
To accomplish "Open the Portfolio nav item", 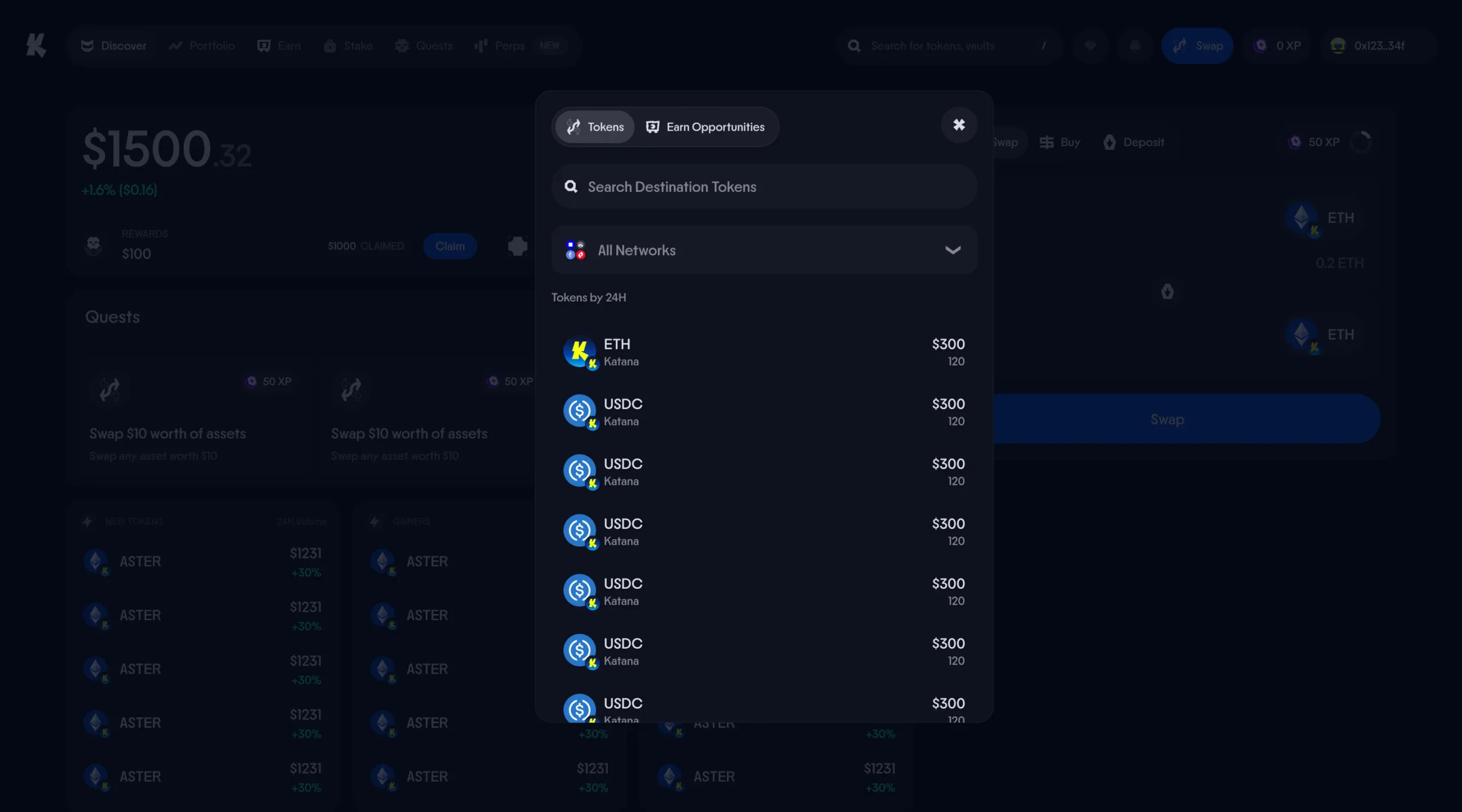I will coord(202,46).
